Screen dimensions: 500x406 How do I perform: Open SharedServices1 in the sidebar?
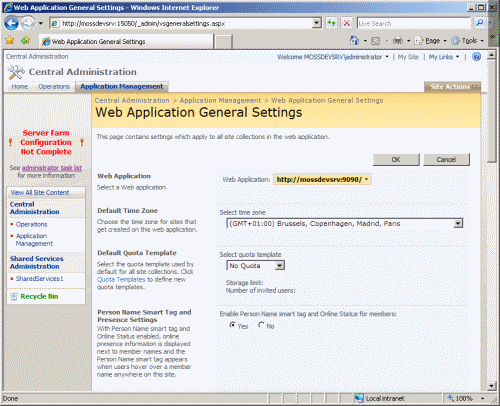coord(39,278)
